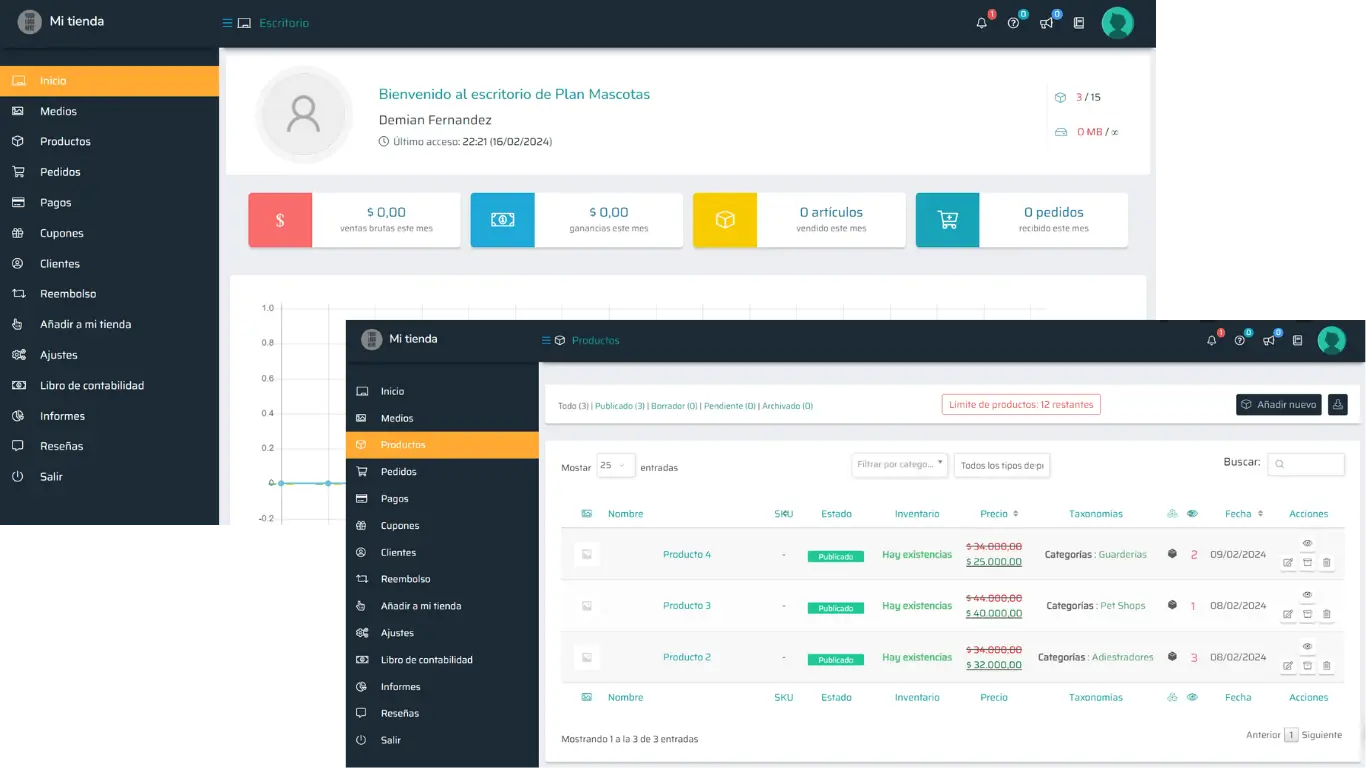This screenshot has width=1366, height=768.
Task: Filter by Archivado (0) link
Action: (x=787, y=406)
